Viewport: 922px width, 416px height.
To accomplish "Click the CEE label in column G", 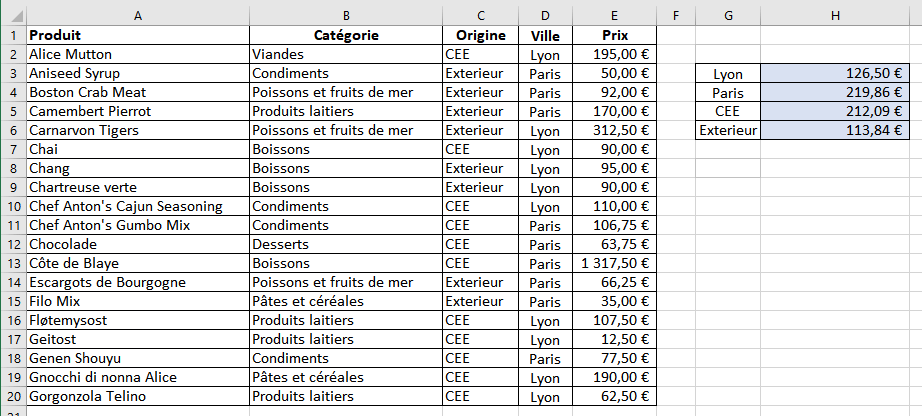I will [x=727, y=111].
